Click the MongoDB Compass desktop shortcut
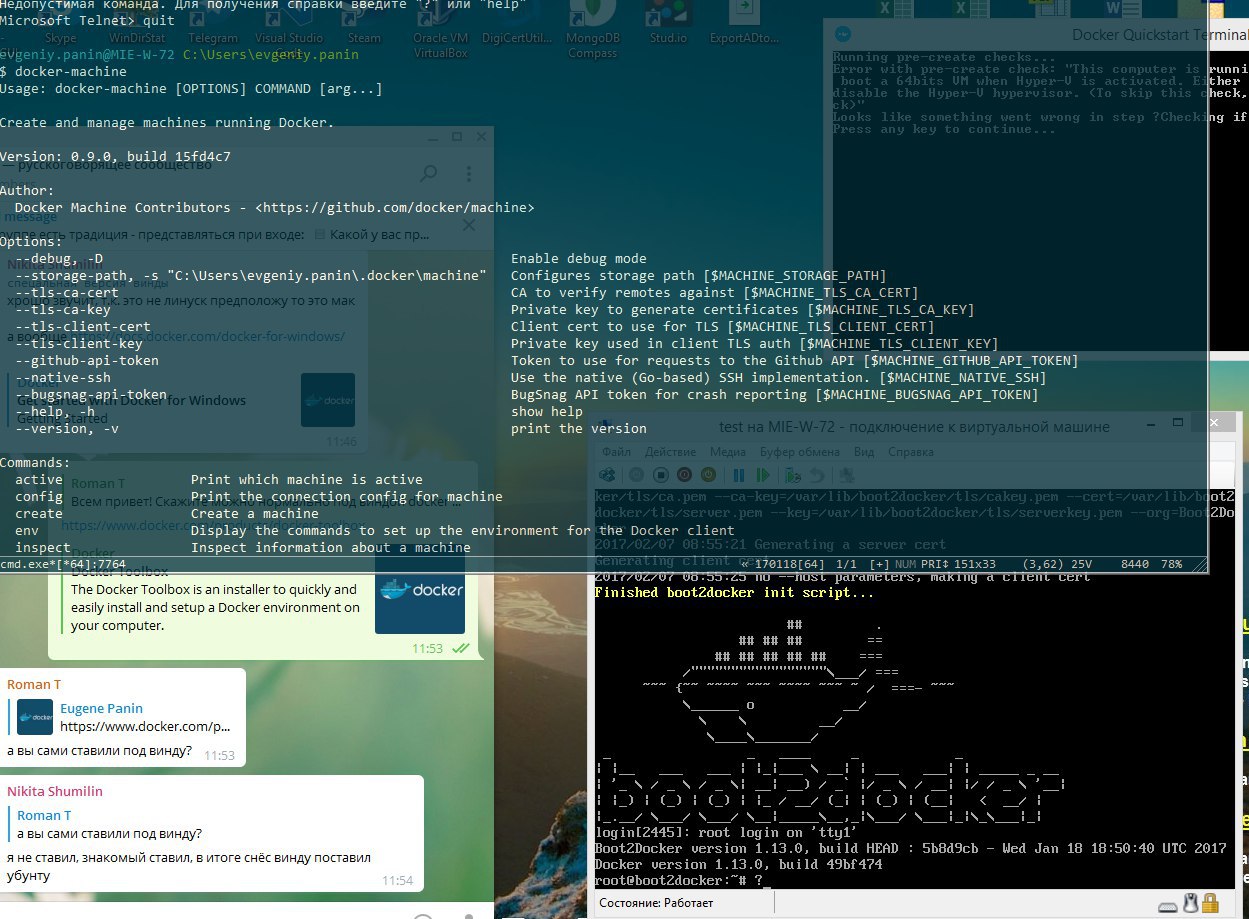This screenshot has height=919, width=1249. (x=593, y=30)
